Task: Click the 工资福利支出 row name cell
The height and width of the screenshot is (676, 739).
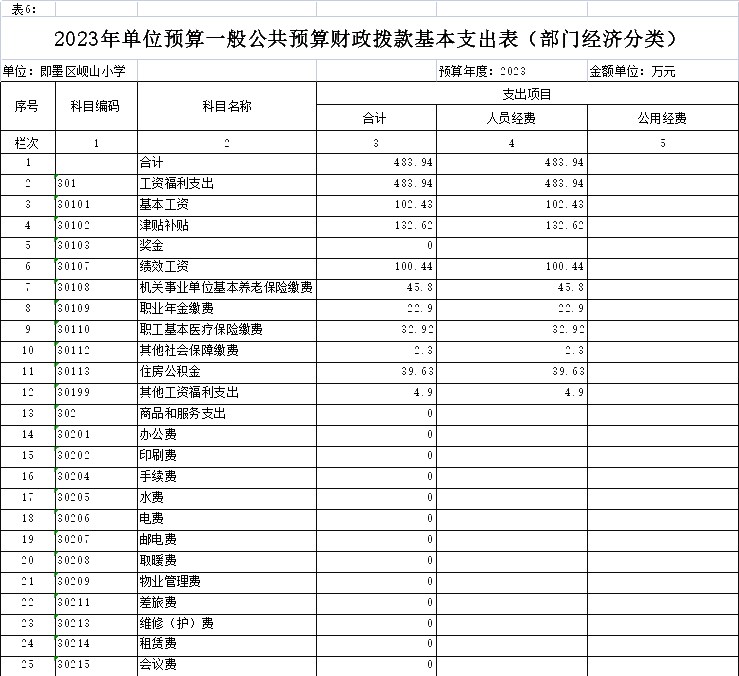Action: tap(226, 184)
